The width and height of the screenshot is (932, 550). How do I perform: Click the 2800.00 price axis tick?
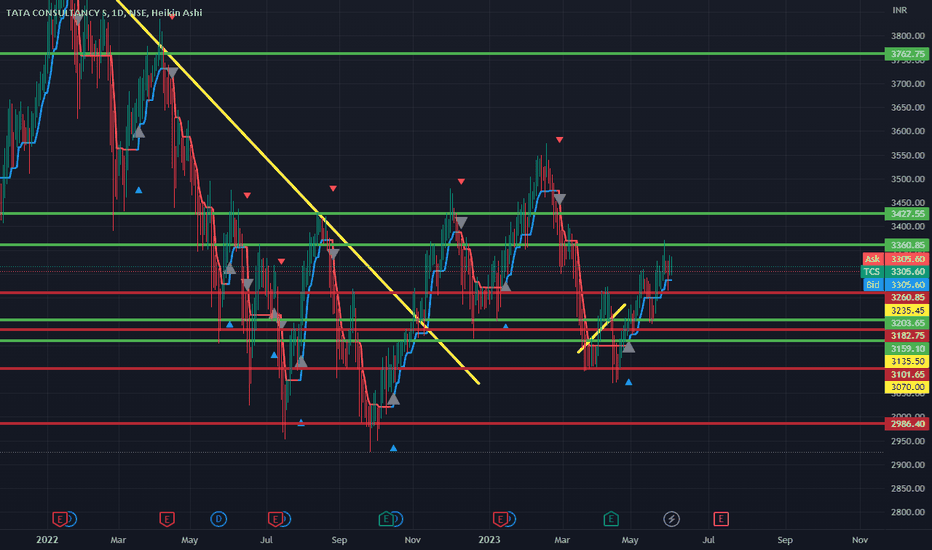pos(908,512)
